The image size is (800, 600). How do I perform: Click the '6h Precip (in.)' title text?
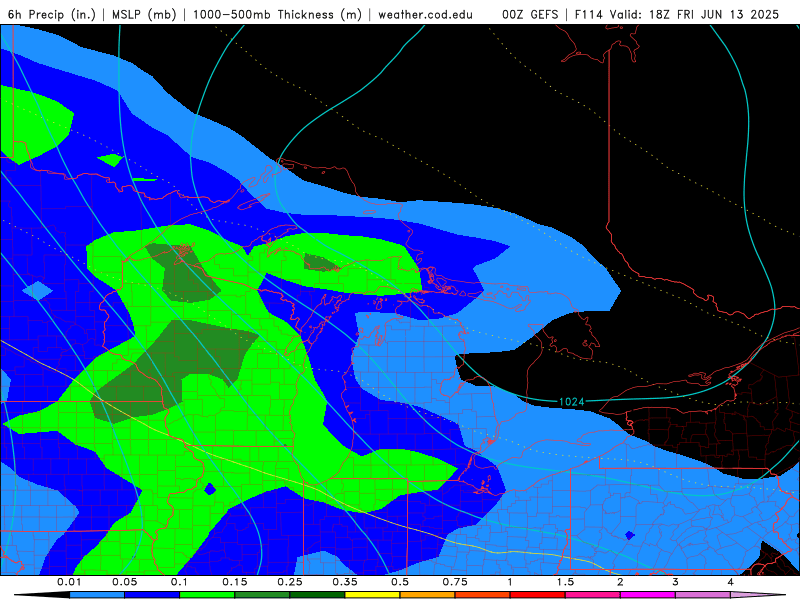click(x=52, y=14)
